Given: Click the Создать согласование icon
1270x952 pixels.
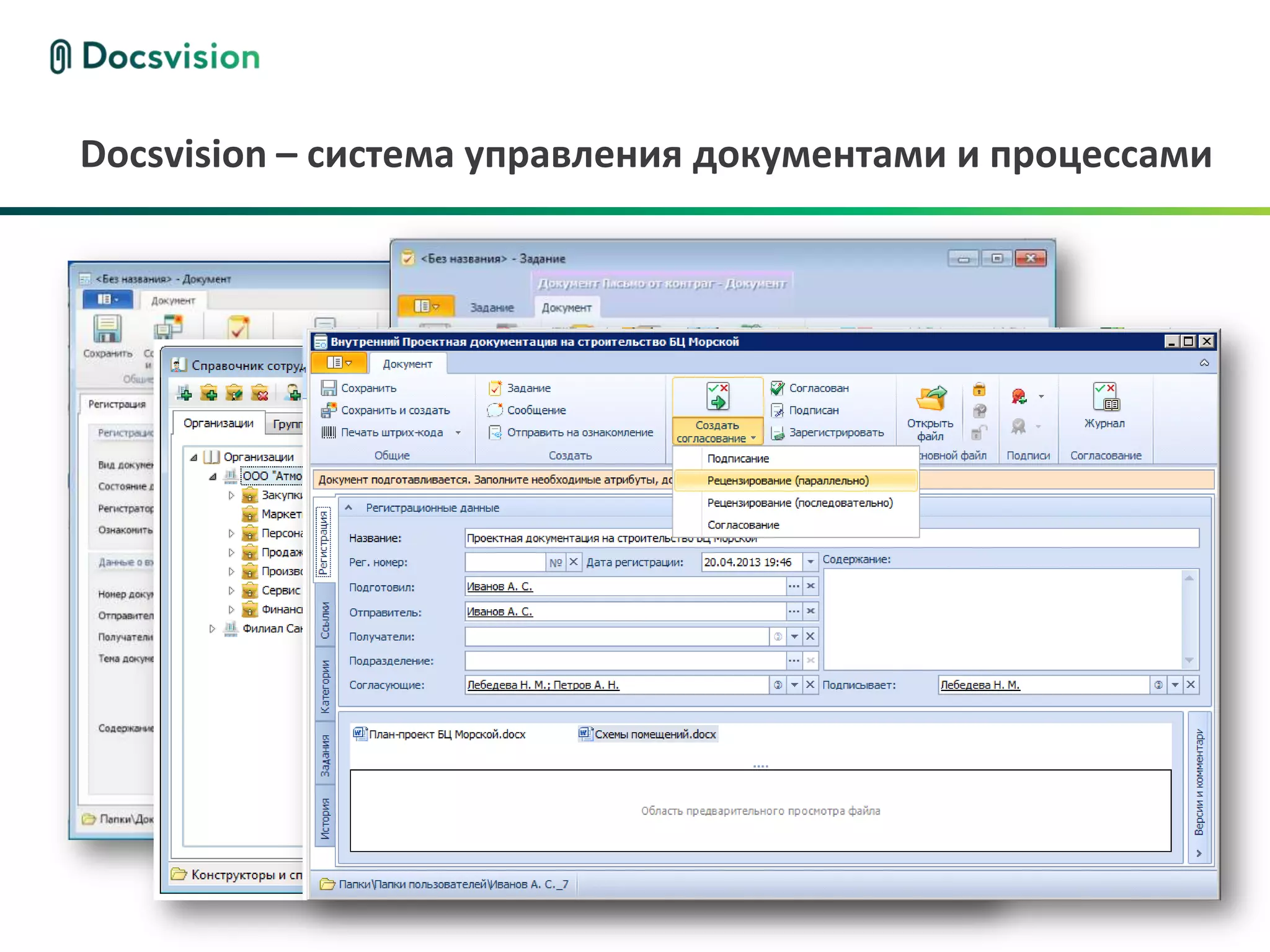Looking at the screenshot, I should tap(717, 397).
